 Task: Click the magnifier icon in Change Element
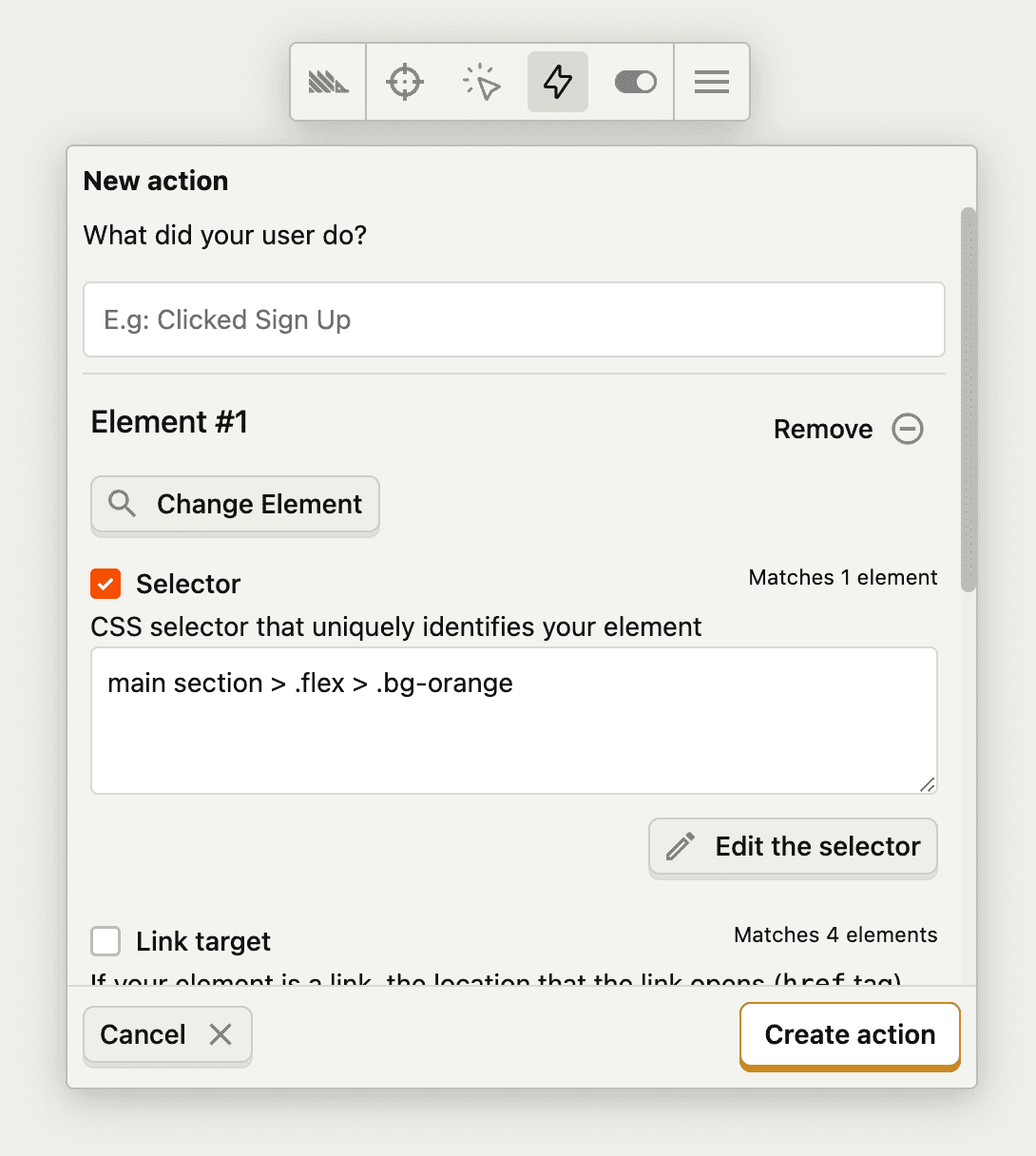(x=122, y=504)
